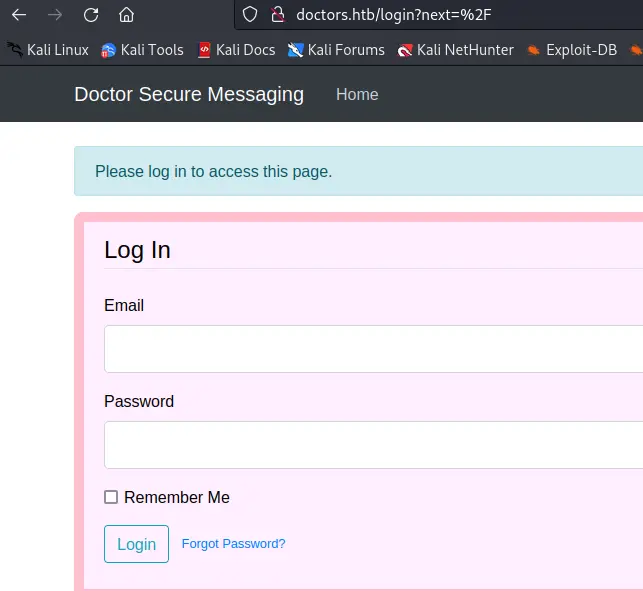Select the URL doctors.htb/login address bar
Image resolution: width=643 pixels, height=591 pixels.
tap(439, 15)
